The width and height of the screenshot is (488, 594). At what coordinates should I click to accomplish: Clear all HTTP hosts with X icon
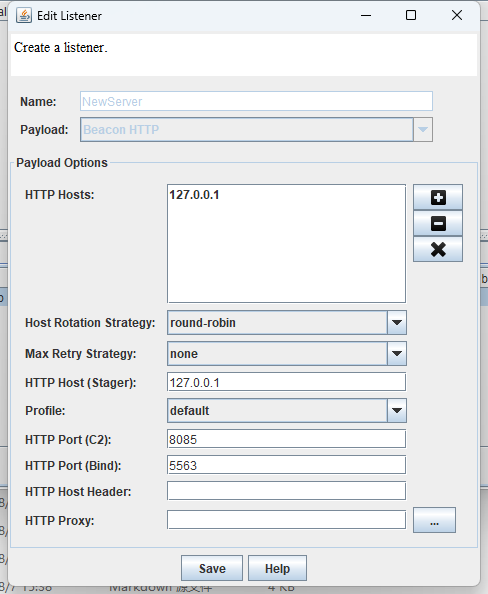coord(438,249)
